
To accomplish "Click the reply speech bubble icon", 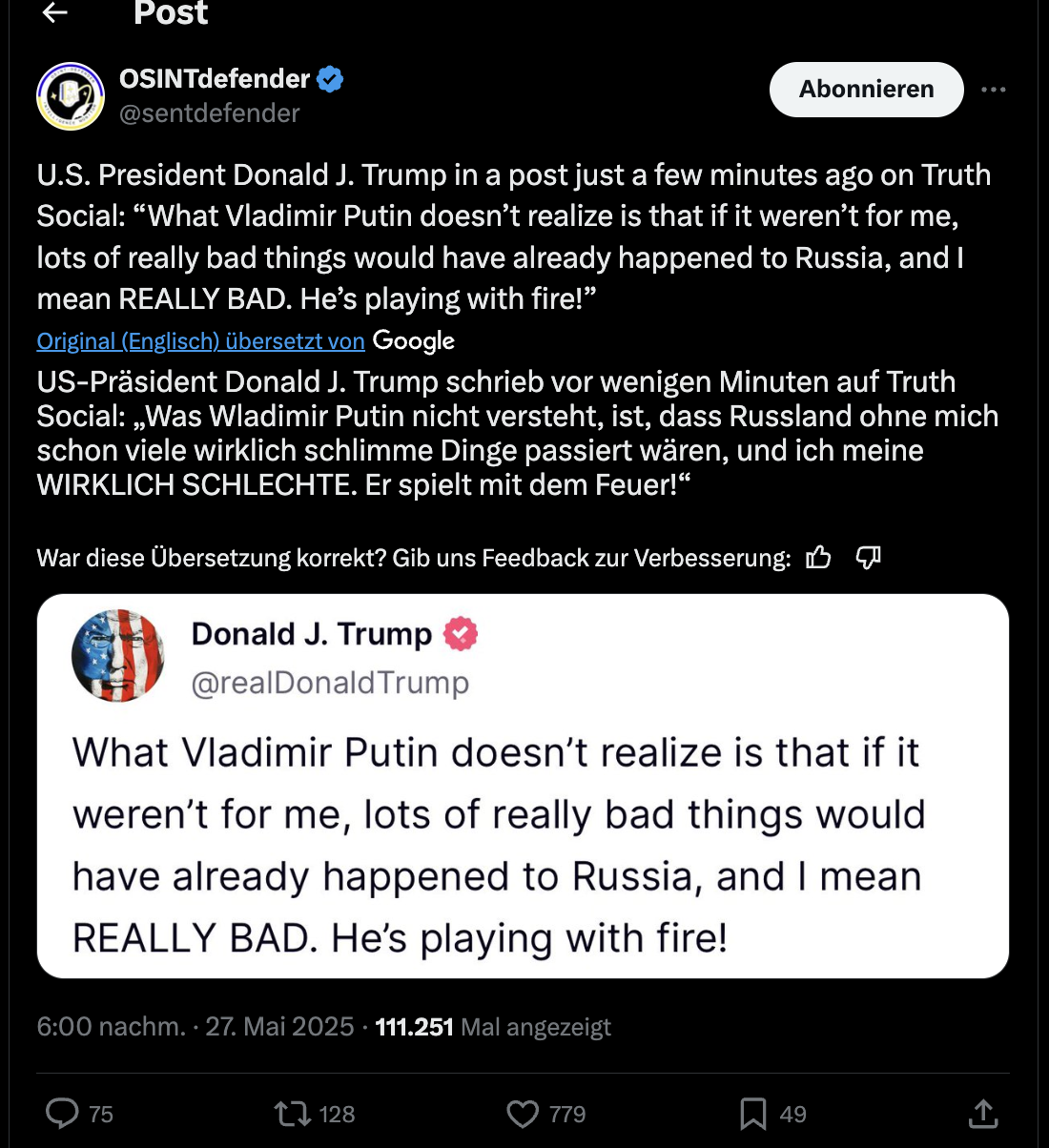I will coord(63,1114).
